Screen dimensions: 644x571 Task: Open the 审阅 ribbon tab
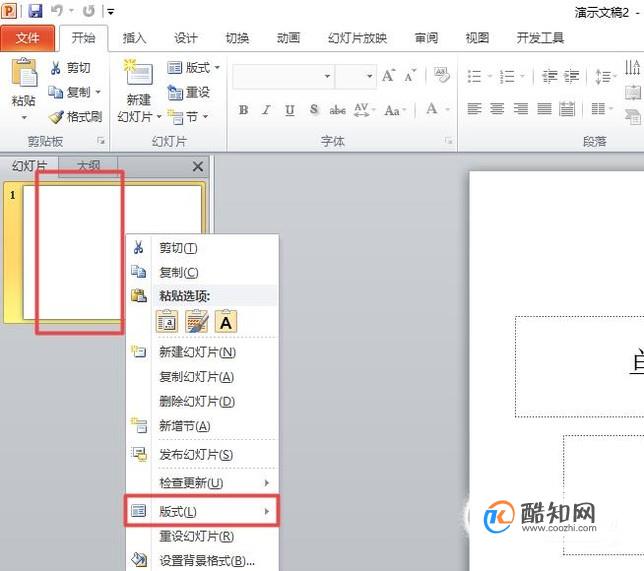click(x=426, y=38)
